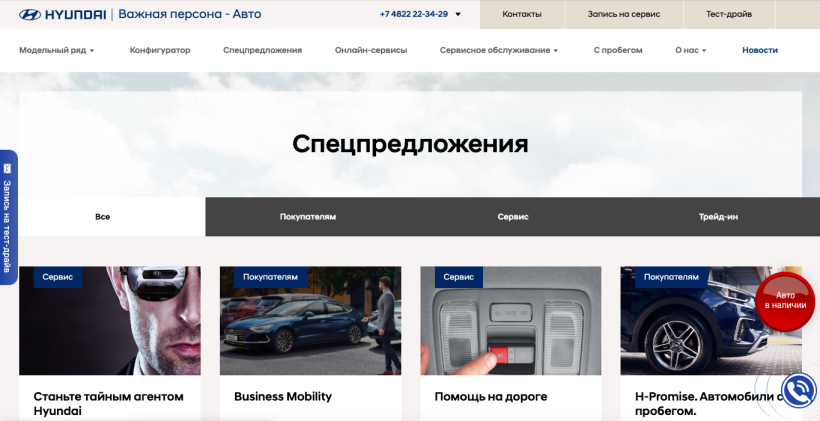Open the Помощь на дороге image
Screen dimensions: 820x421
[511, 321]
